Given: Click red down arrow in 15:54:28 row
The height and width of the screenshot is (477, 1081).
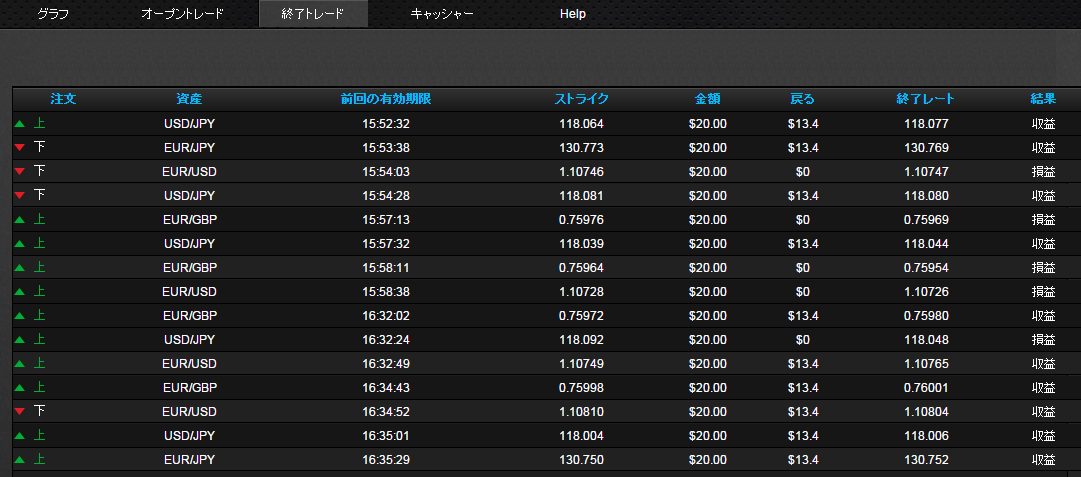Looking at the screenshot, I should click(20, 196).
